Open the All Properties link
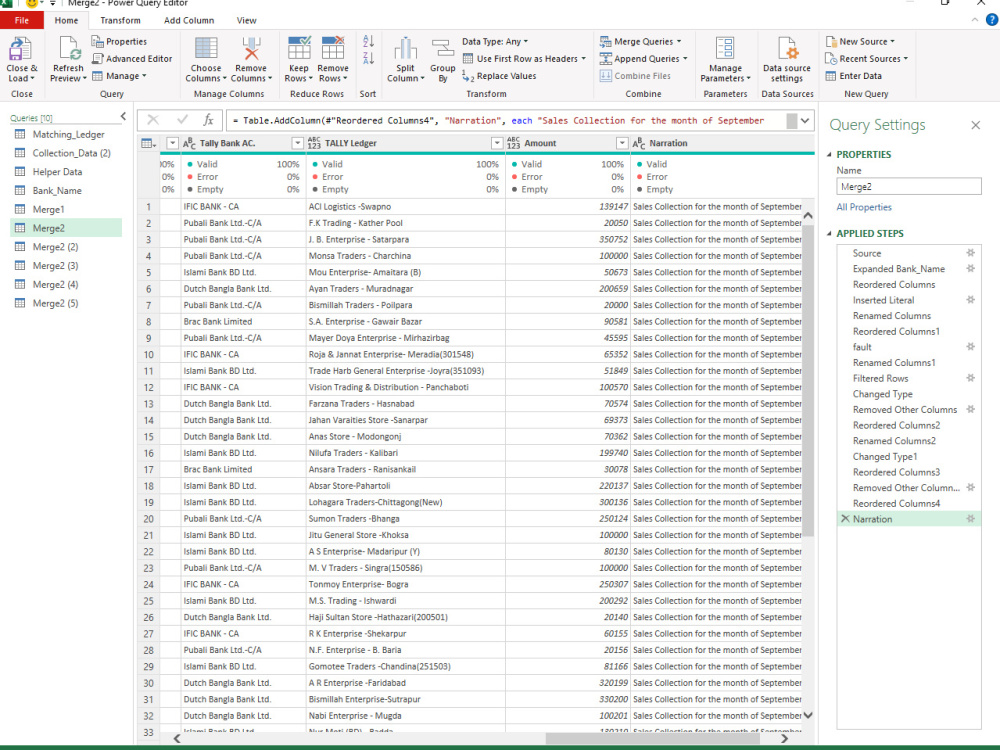1000x750 pixels. (x=864, y=207)
